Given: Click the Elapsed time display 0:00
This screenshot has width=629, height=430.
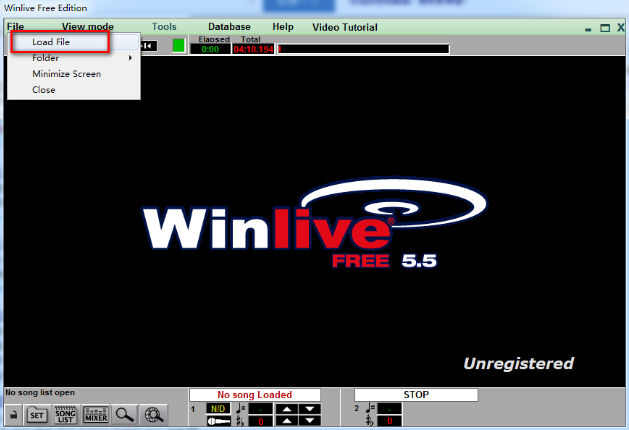Looking at the screenshot, I should [210, 49].
